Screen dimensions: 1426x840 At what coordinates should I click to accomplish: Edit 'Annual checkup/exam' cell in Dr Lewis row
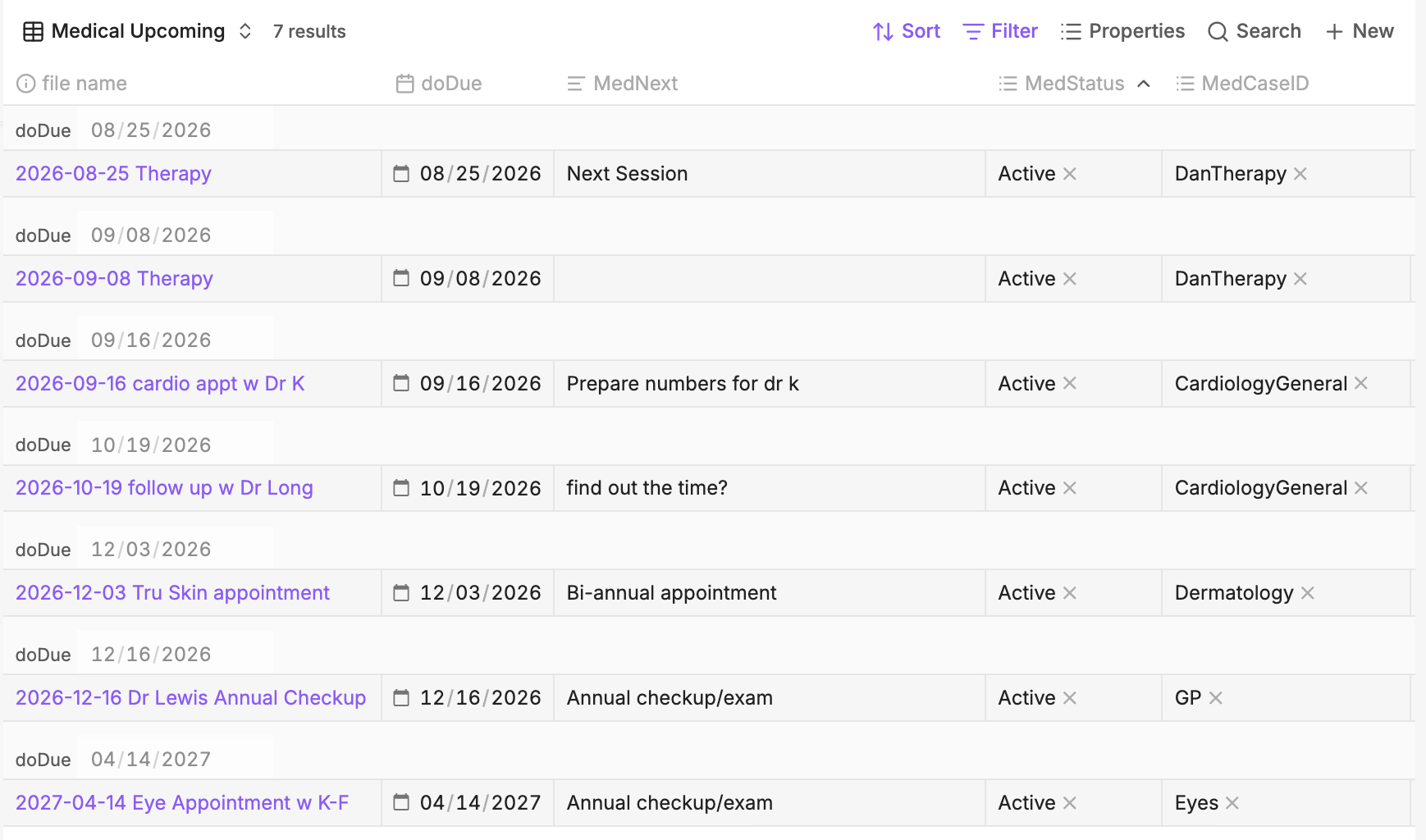pyautogui.click(x=770, y=698)
